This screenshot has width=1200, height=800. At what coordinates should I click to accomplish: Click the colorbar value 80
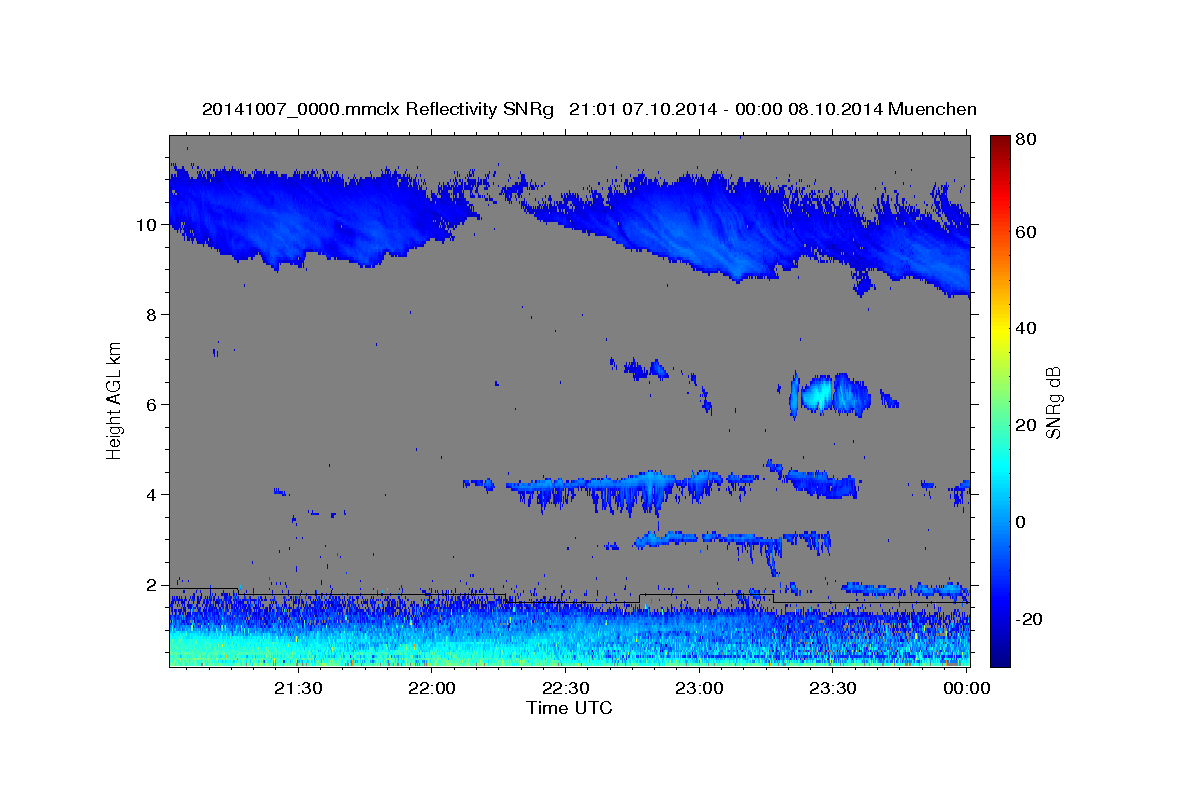tap(1025, 140)
